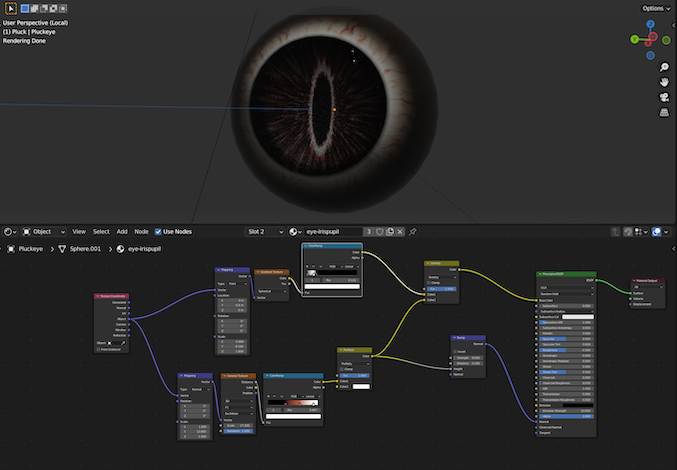This screenshot has height=470, width=677.
Task: Disable the Use Nodes checkbox
Action: pyautogui.click(x=159, y=231)
